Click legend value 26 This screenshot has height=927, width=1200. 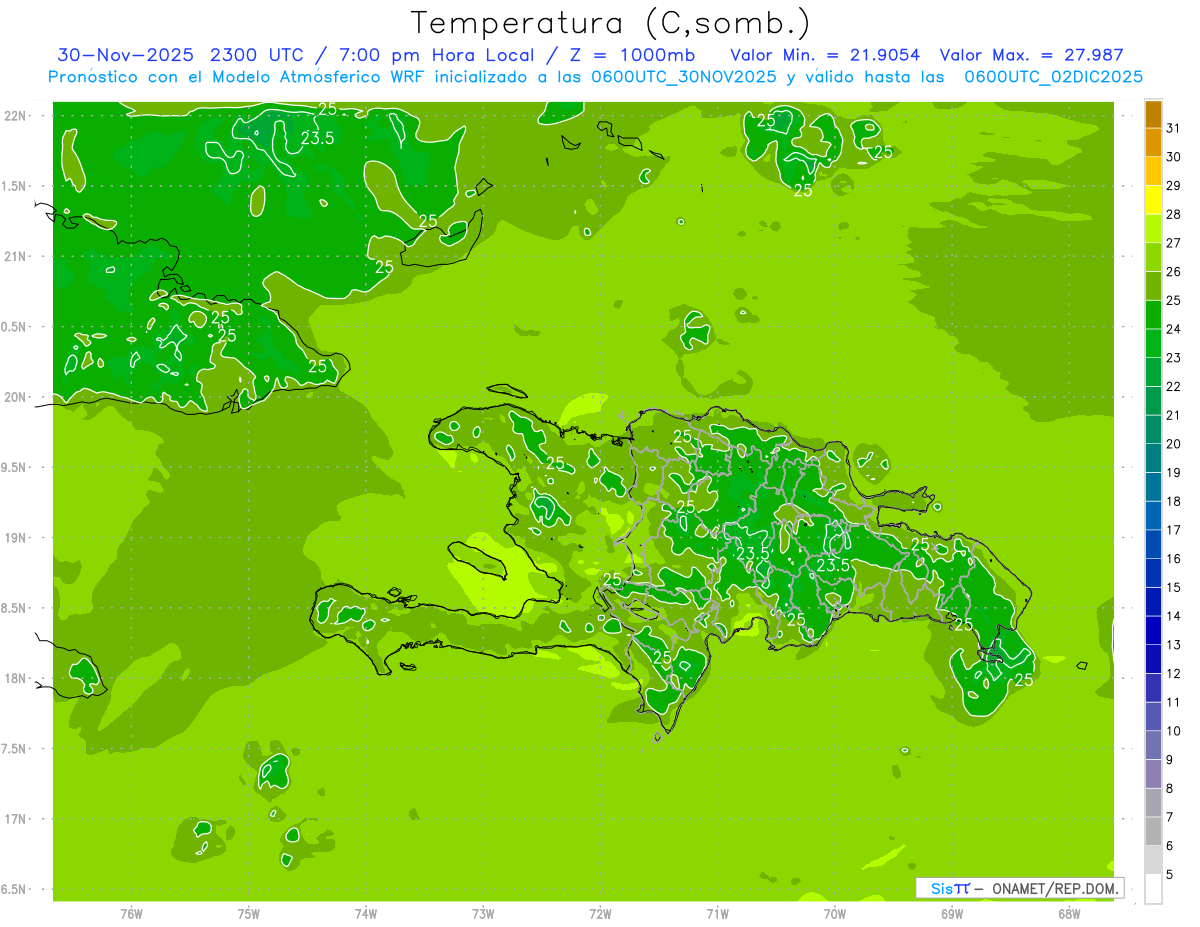pos(1174,271)
